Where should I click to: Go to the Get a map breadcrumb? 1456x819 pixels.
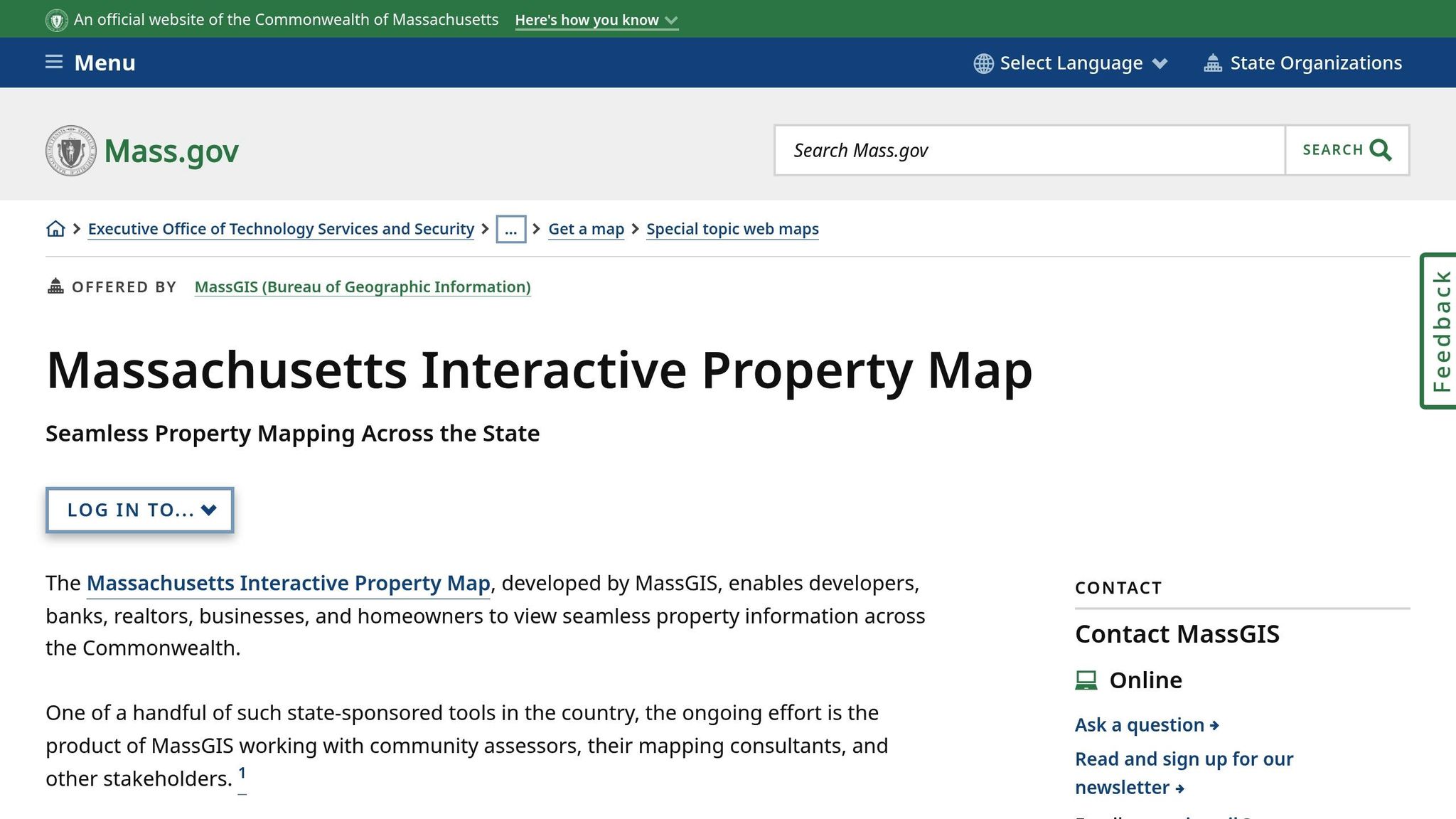click(586, 229)
